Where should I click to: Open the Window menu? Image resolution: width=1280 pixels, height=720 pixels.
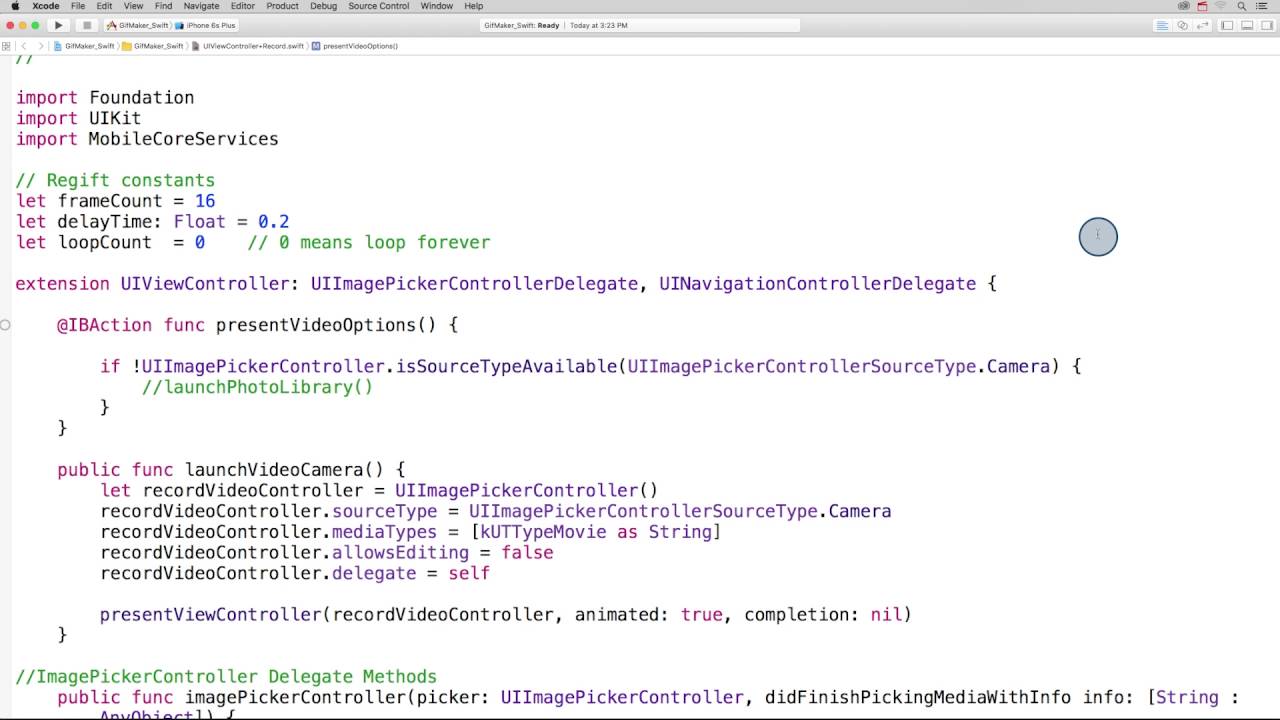[436, 6]
